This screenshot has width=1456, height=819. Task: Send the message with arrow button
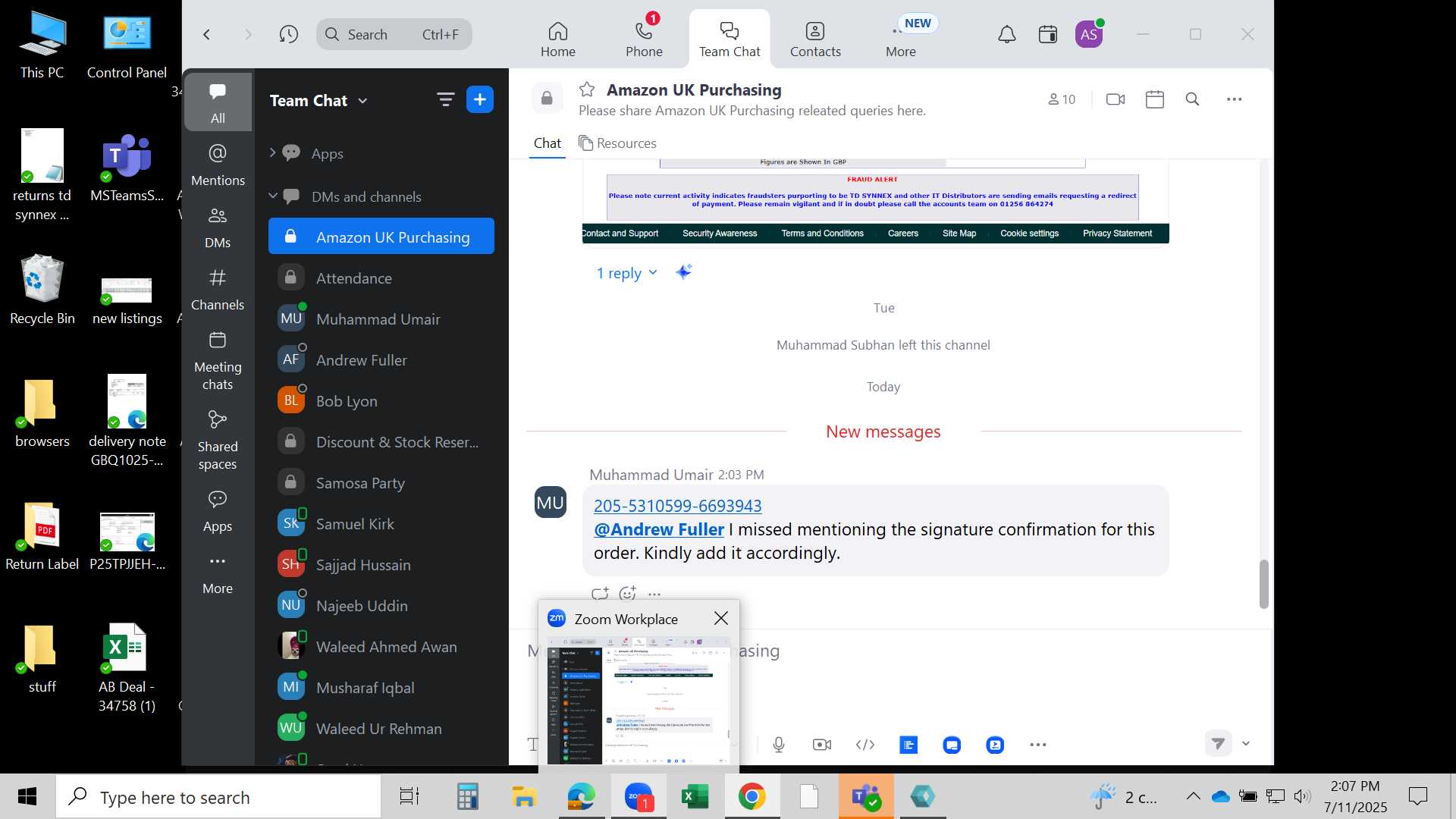pyautogui.click(x=1218, y=744)
